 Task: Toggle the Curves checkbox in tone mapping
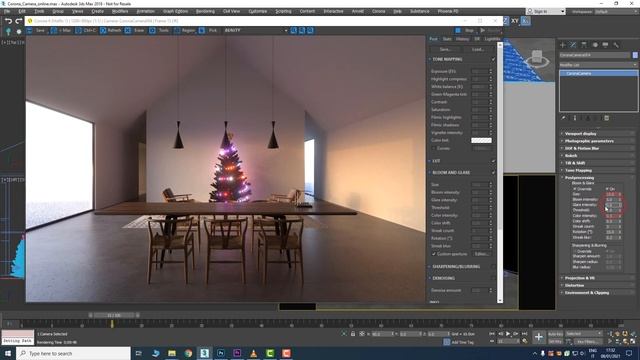[x=434, y=148]
